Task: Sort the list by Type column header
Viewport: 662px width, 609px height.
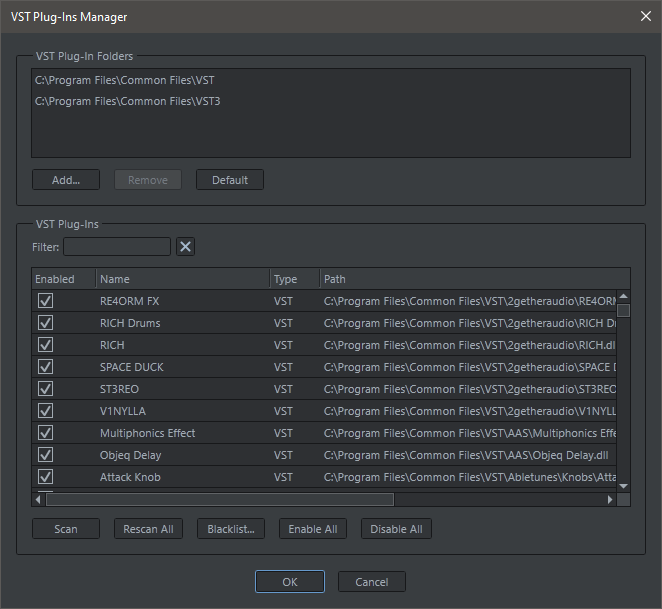Action: click(x=294, y=279)
